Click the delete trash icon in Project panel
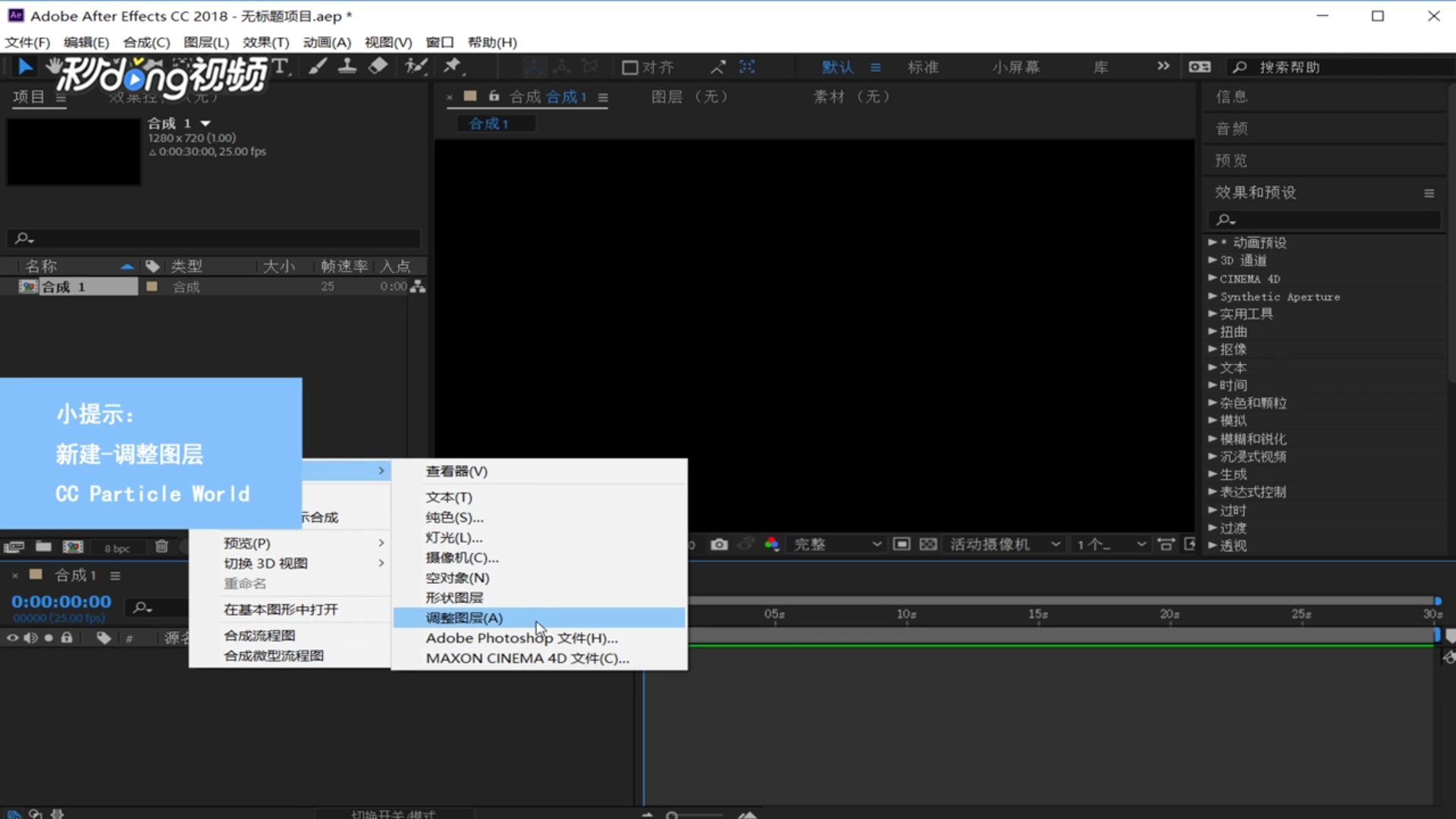 point(162,547)
